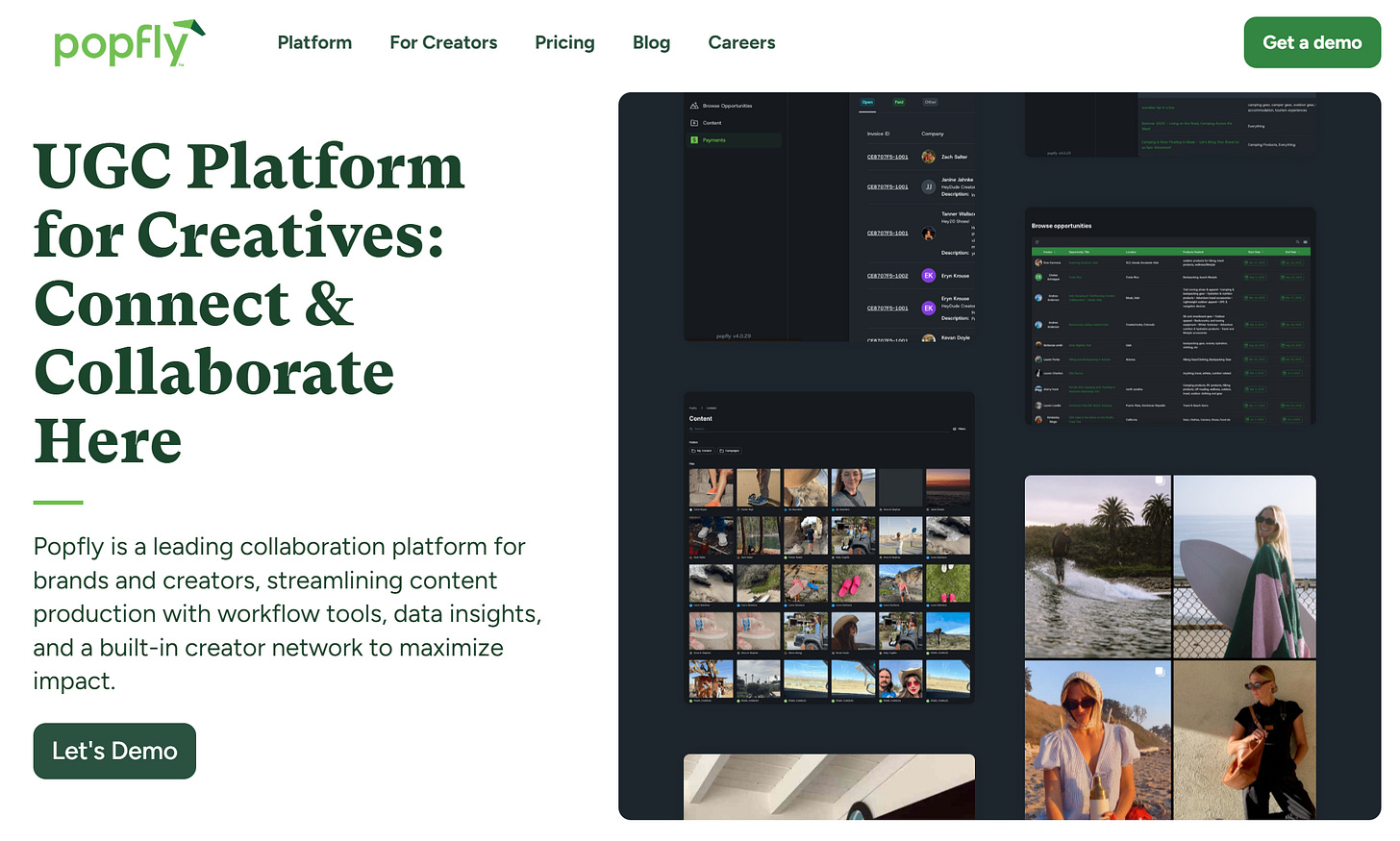Image resolution: width=1400 pixels, height=841 pixels.
Task: Click the Kevan Doyle name
Action: pyautogui.click(x=955, y=337)
